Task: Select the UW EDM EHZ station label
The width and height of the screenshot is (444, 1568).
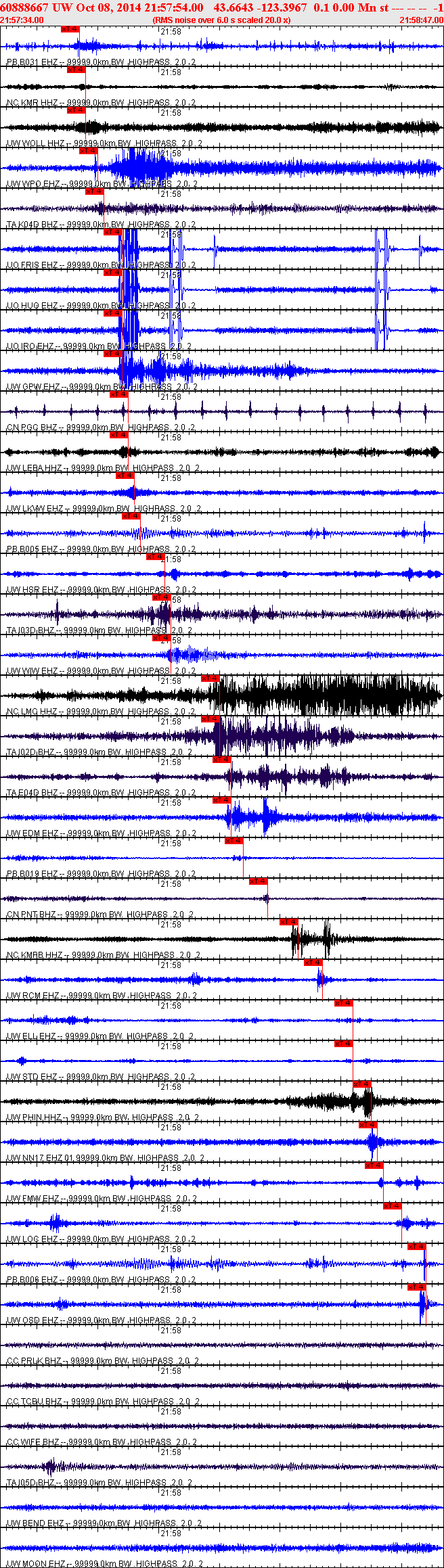Action: [x=102, y=833]
